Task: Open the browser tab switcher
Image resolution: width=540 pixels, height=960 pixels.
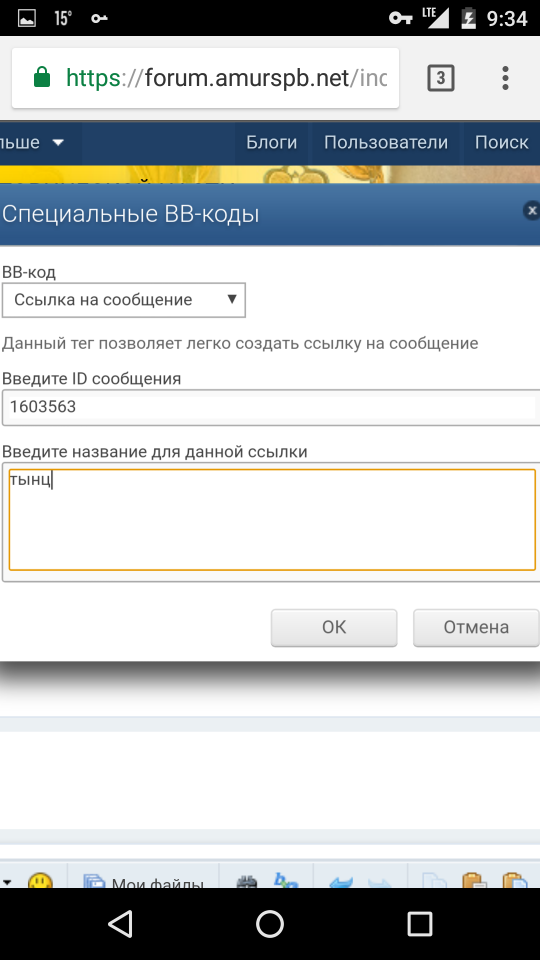Action: pyautogui.click(x=441, y=78)
